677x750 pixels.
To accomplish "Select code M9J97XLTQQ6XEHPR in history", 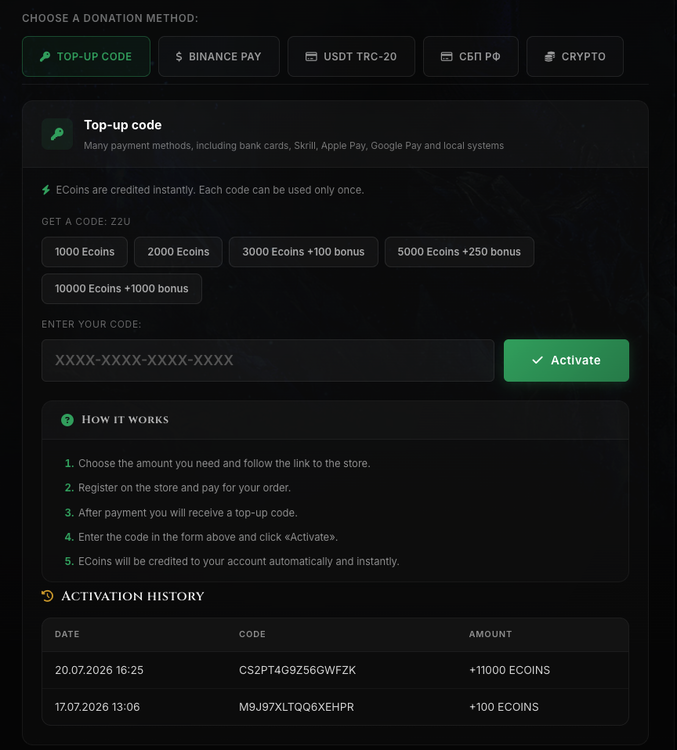I will click(297, 707).
